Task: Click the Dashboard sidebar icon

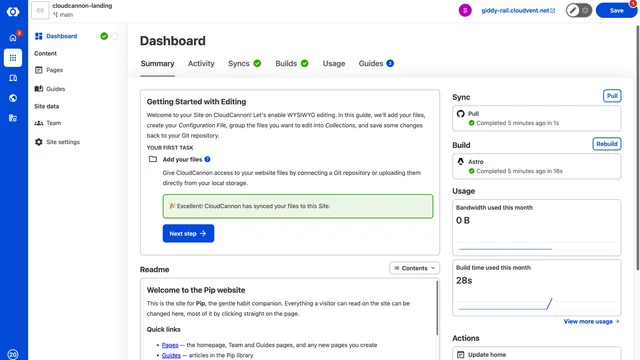Action: (x=39, y=36)
